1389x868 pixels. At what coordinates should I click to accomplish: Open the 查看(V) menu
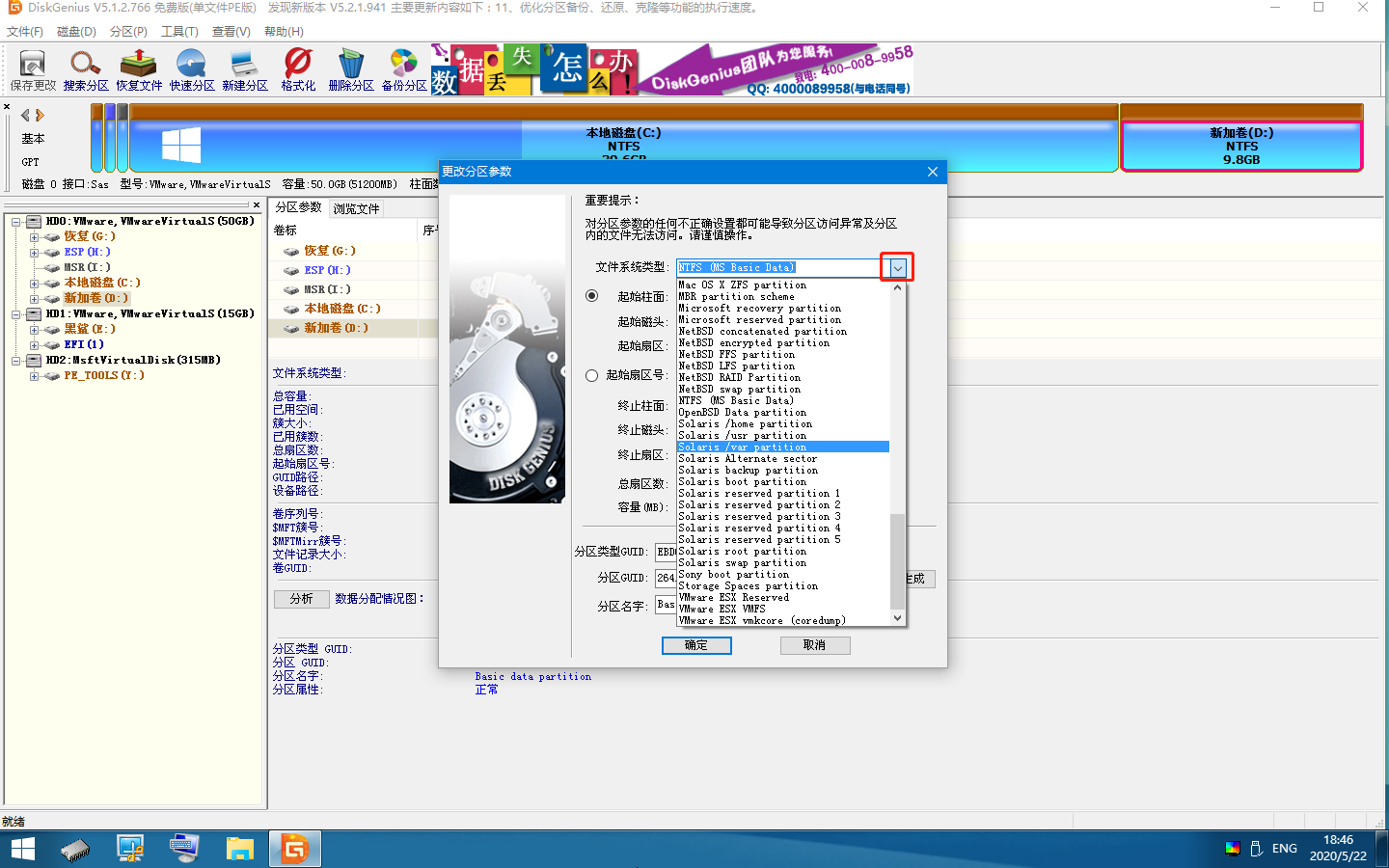pos(231,31)
